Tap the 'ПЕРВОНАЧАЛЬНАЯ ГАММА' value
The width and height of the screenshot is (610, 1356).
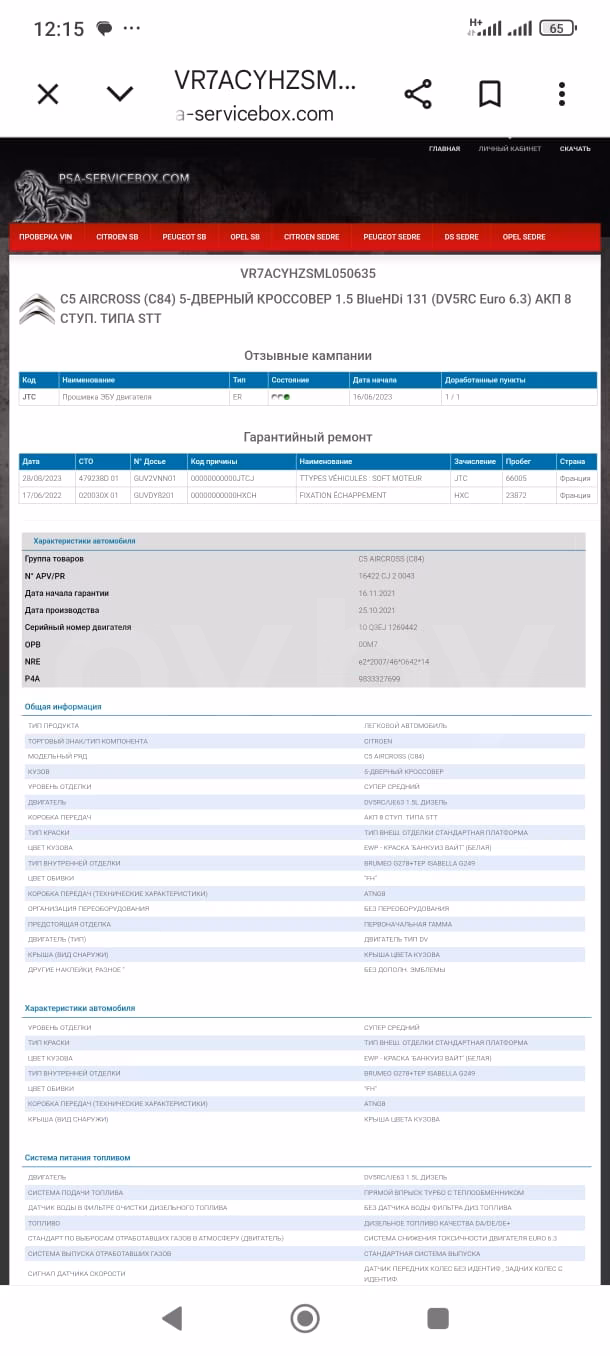pyautogui.click(x=406, y=924)
